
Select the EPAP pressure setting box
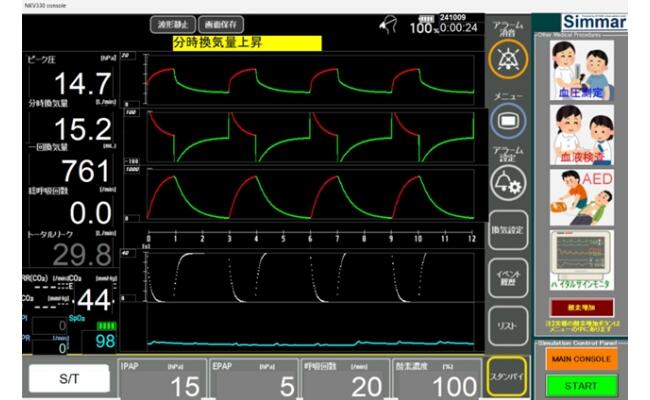pos(254,378)
